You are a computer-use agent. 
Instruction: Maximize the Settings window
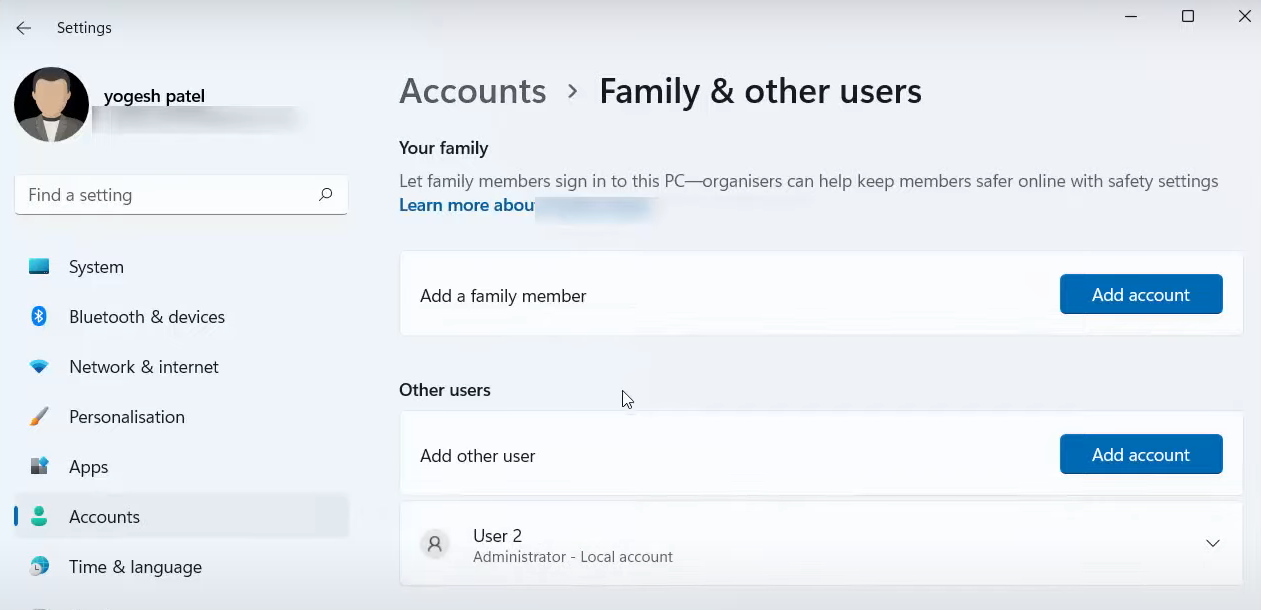point(1187,16)
